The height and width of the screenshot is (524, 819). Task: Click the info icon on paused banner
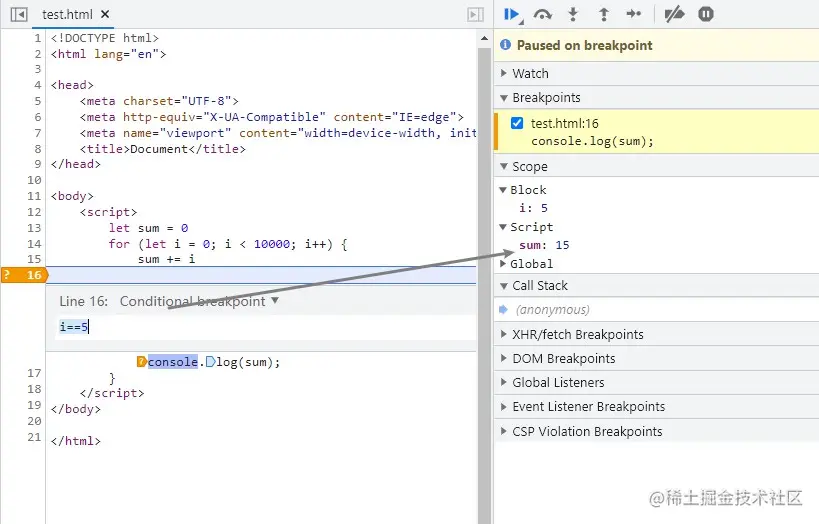tap(506, 45)
